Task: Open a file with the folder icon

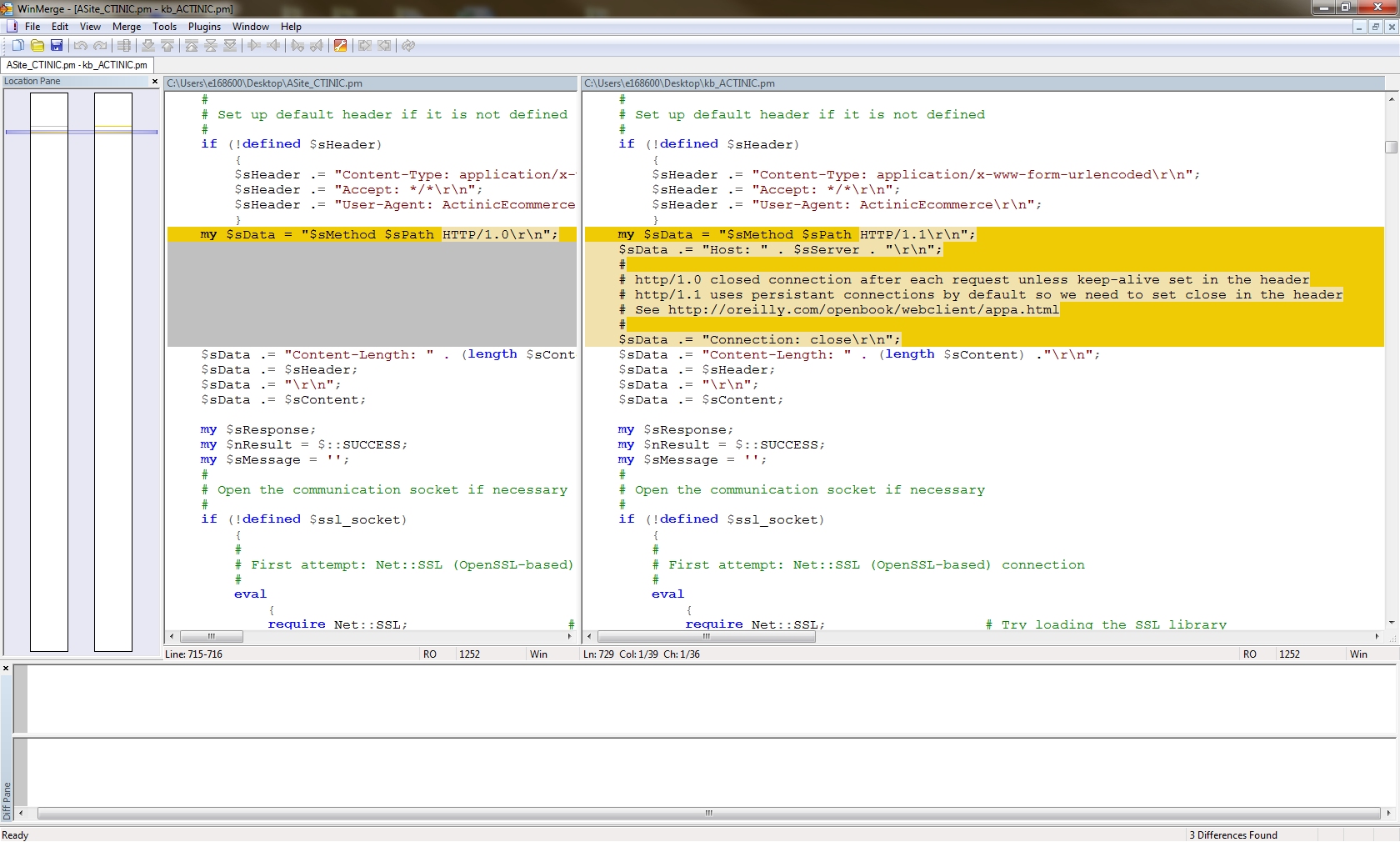Action: click(37, 46)
